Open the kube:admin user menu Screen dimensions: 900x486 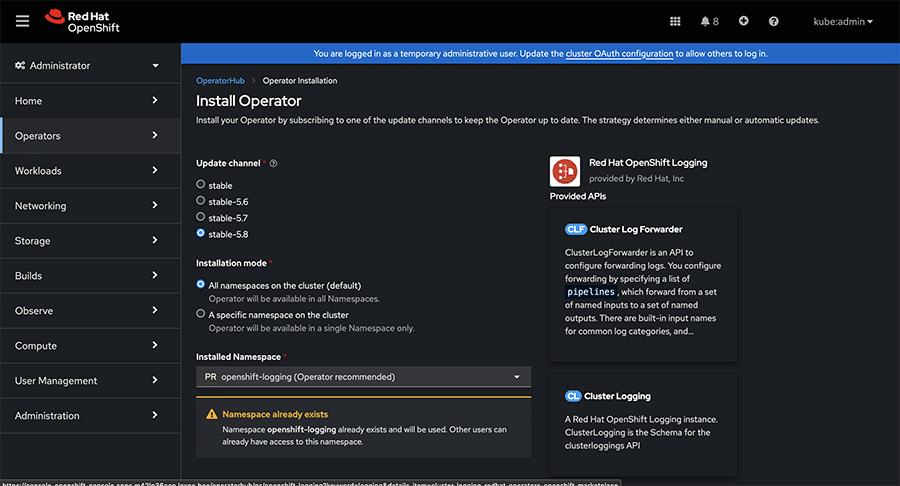click(844, 21)
